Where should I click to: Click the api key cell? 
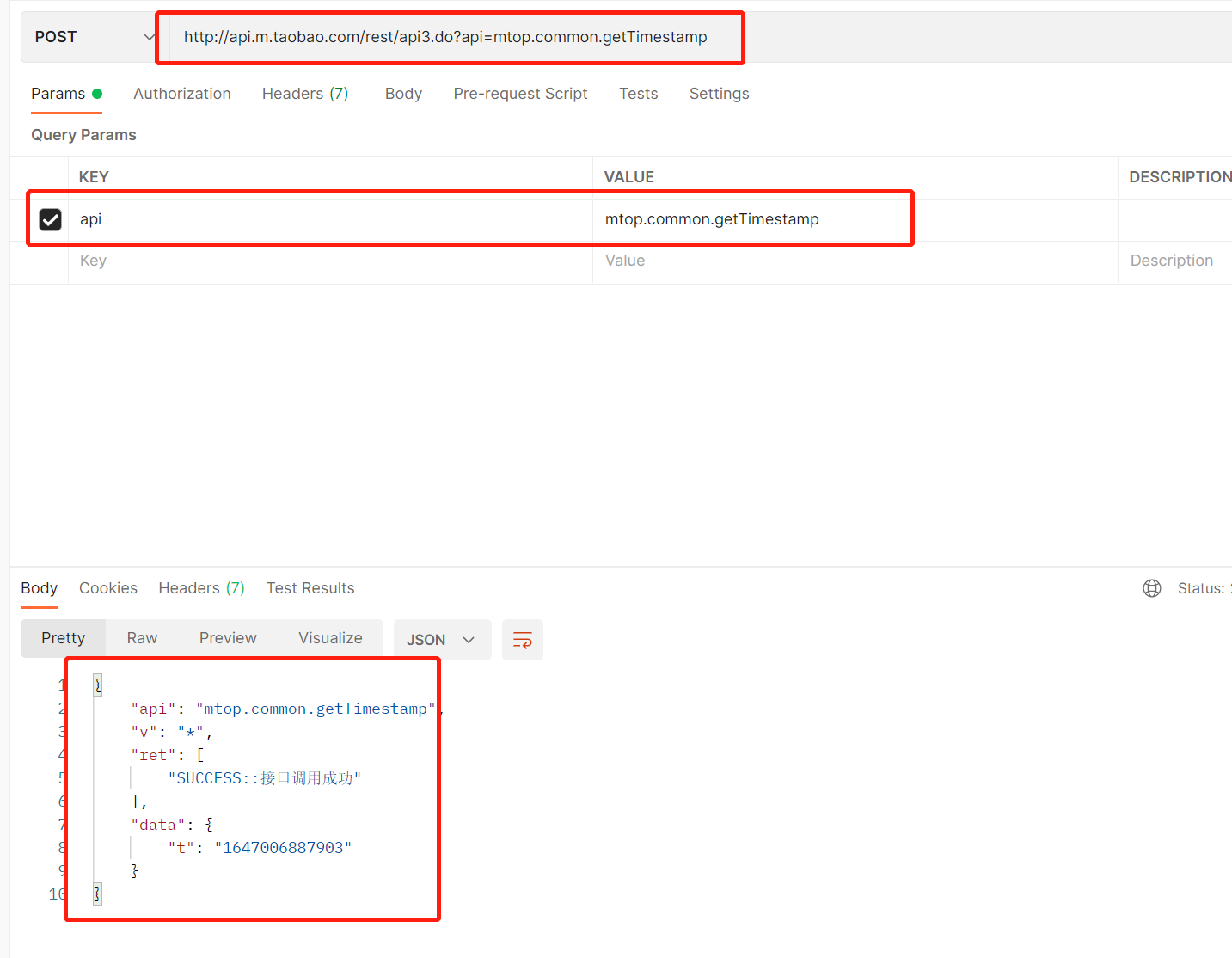click(x=330, y=219)
